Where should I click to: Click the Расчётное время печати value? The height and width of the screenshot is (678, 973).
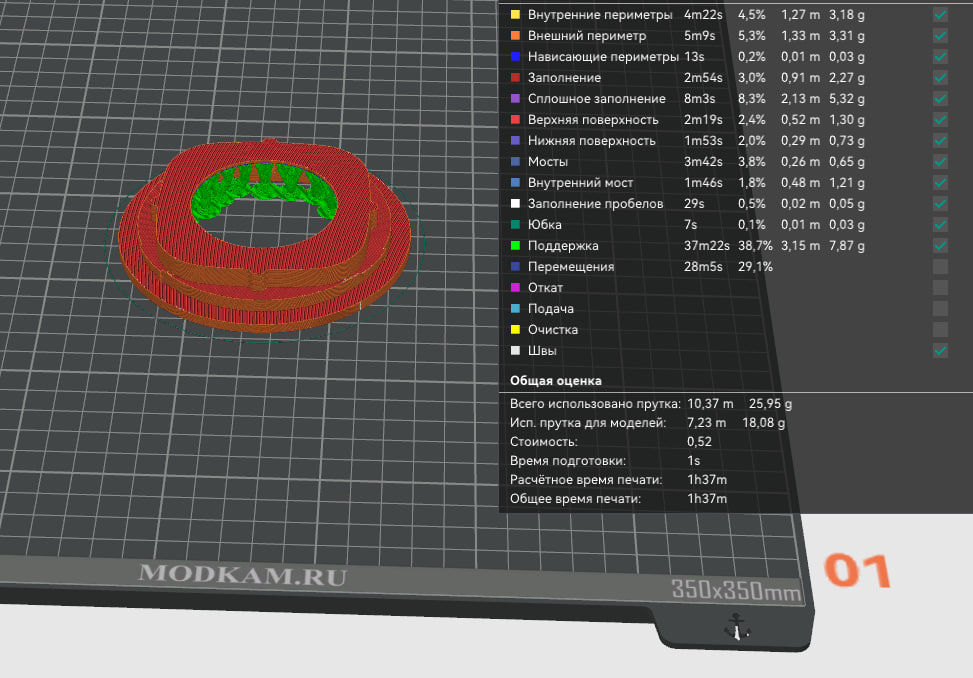pos(707,480)
